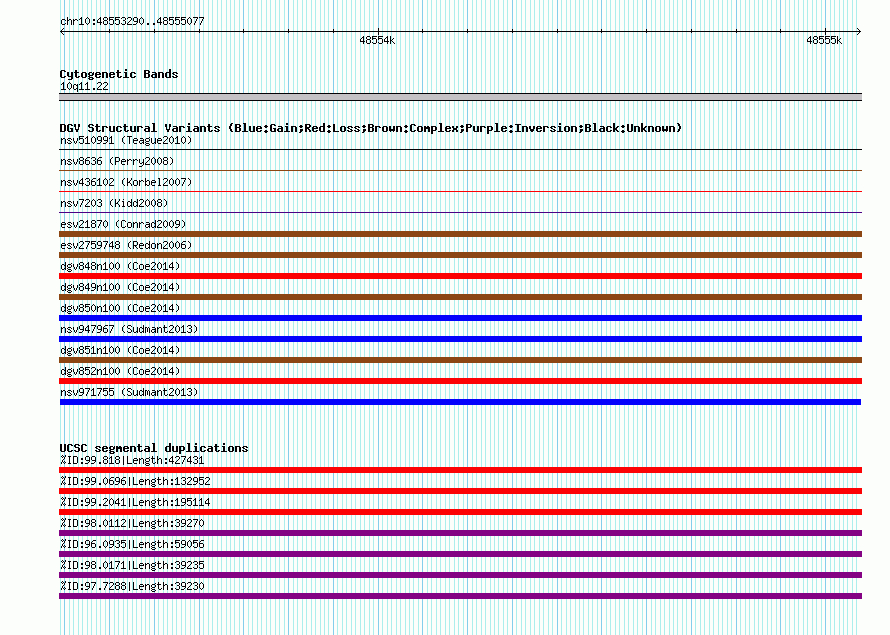Screen dimensions: 890x635
Task: Click the purple bar under Length:39235
Action: pos(460,575)
